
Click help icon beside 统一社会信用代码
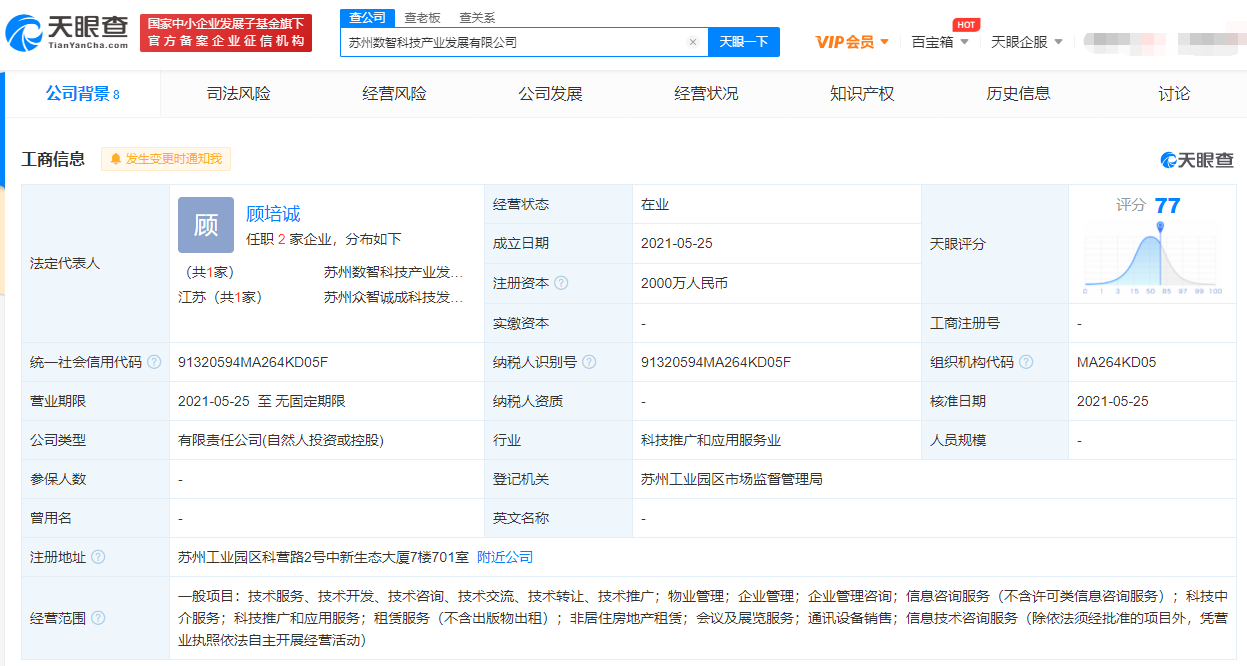point(154,362)
